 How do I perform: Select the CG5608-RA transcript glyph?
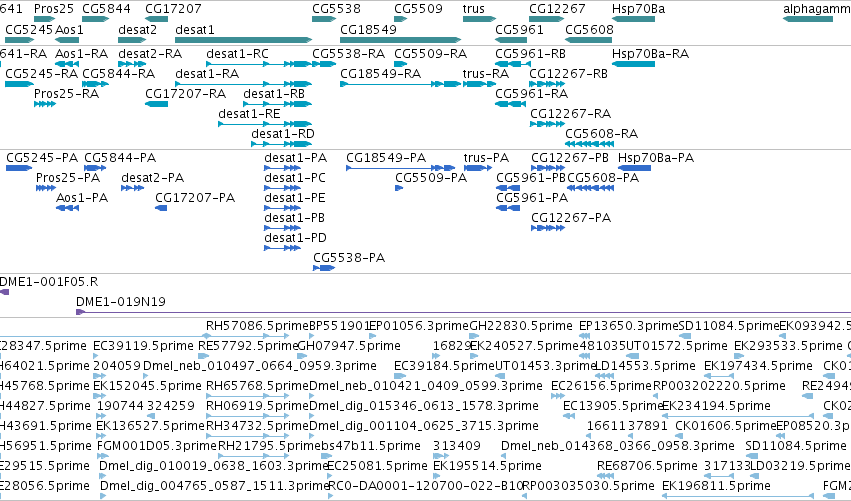point(589,144)
